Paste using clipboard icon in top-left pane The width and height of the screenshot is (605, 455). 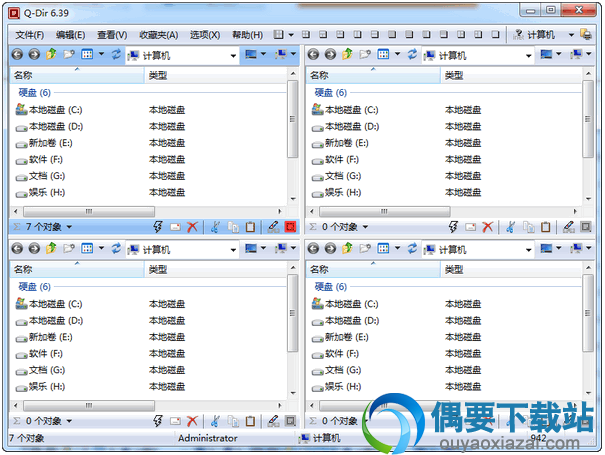(x=250, y=227)
